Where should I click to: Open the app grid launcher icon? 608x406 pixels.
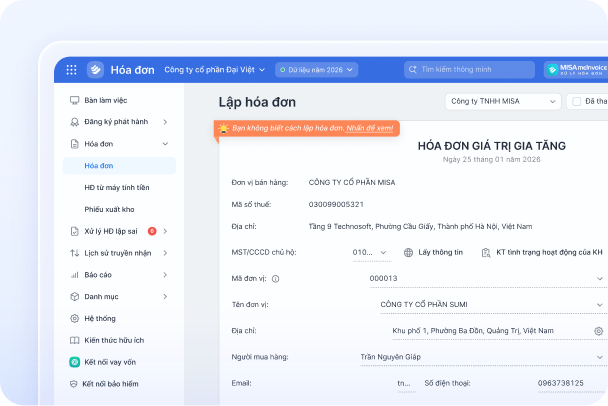click(71, 70)
